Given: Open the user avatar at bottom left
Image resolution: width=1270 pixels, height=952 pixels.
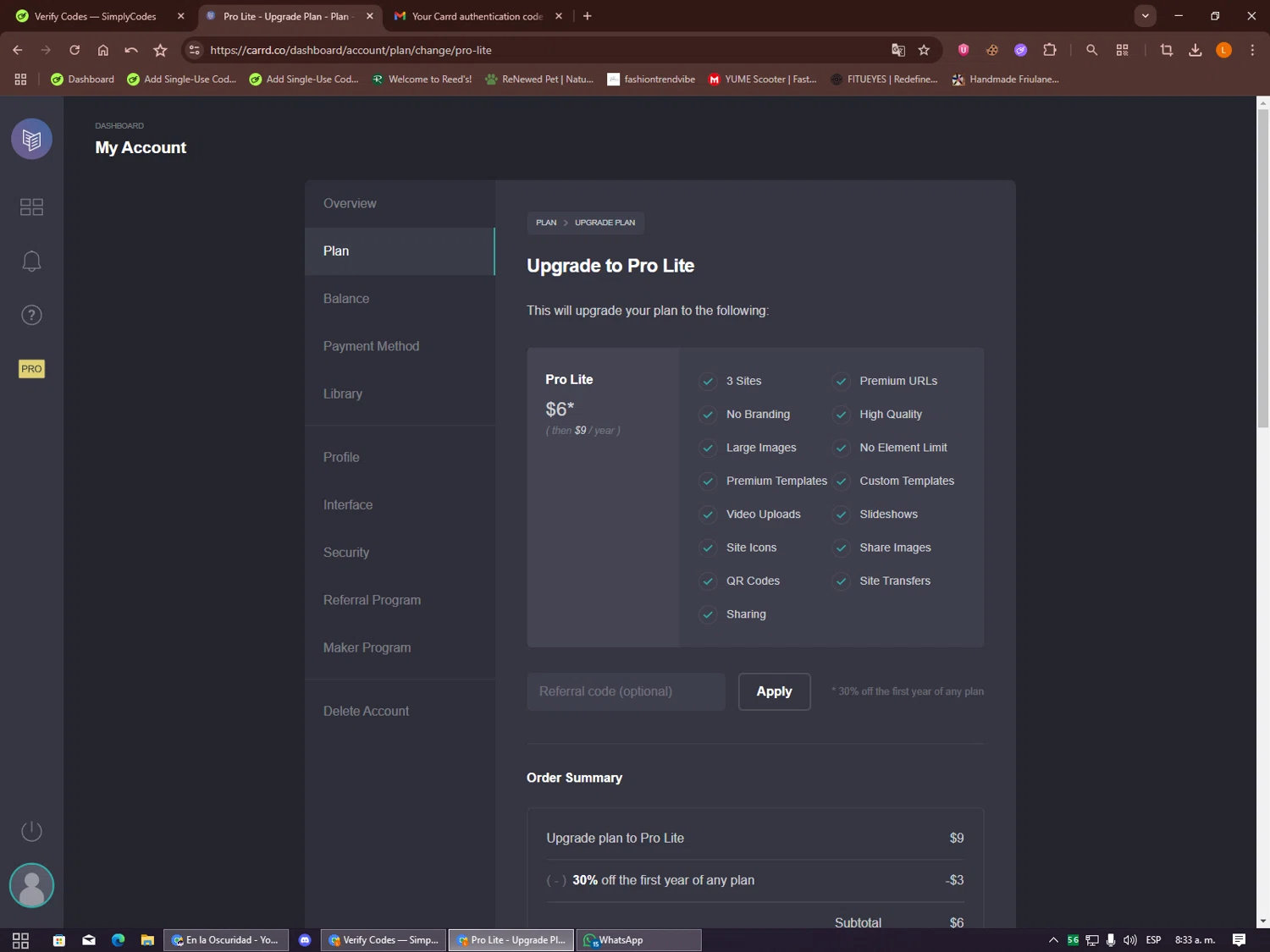Looking at the screenshot, I should coord(31,886).
